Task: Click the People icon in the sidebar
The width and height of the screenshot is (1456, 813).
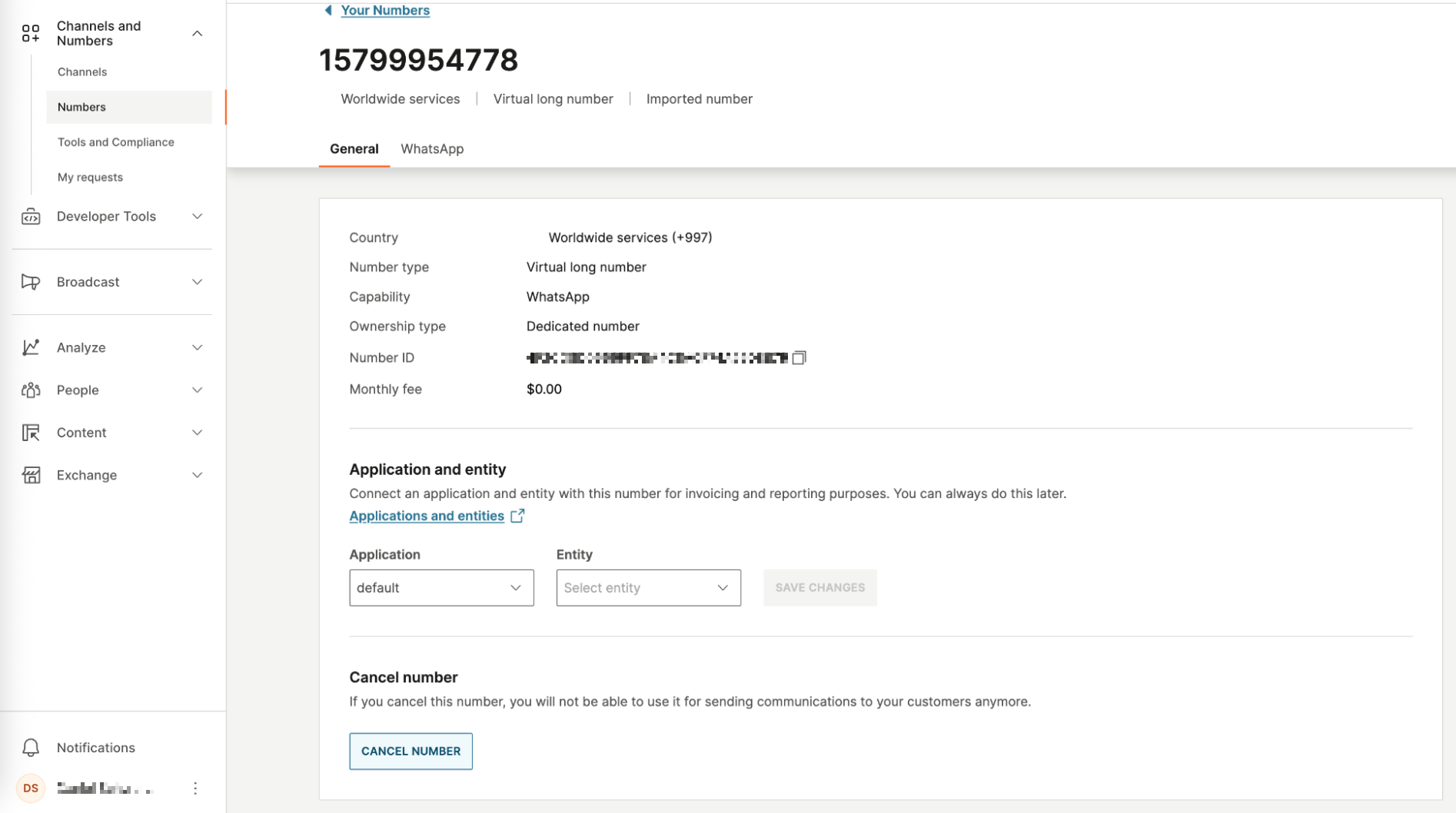Action: (x=31, y=390)
